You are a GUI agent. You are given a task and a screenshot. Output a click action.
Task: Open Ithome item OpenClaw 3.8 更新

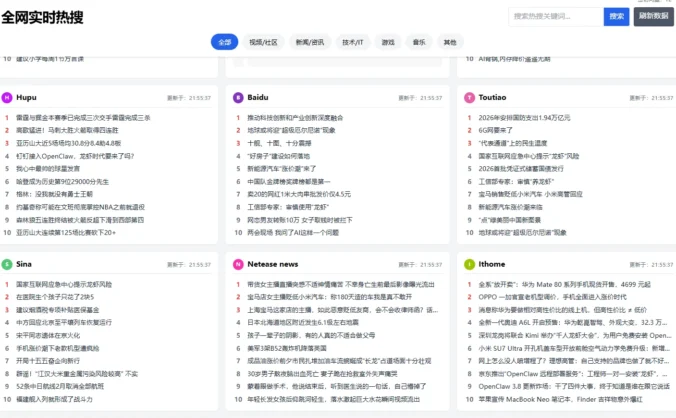[574, 386]
